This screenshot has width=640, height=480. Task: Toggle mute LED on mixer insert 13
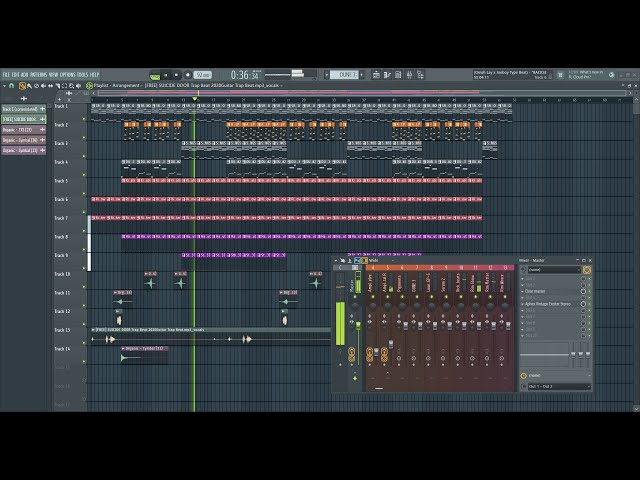coord(504,298)
